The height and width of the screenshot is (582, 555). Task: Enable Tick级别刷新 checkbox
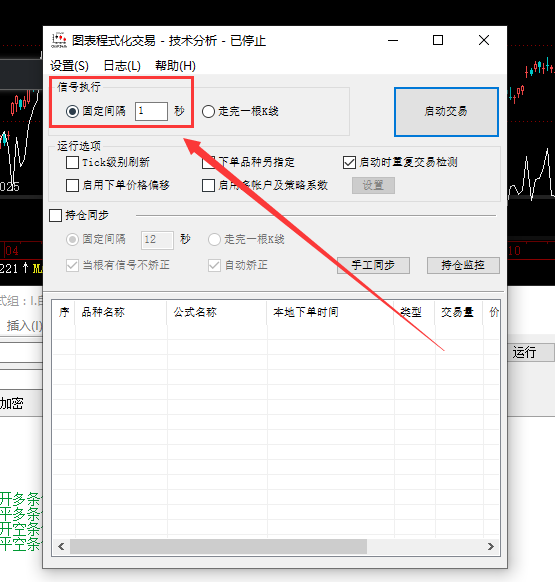click(x=72, y=162)
